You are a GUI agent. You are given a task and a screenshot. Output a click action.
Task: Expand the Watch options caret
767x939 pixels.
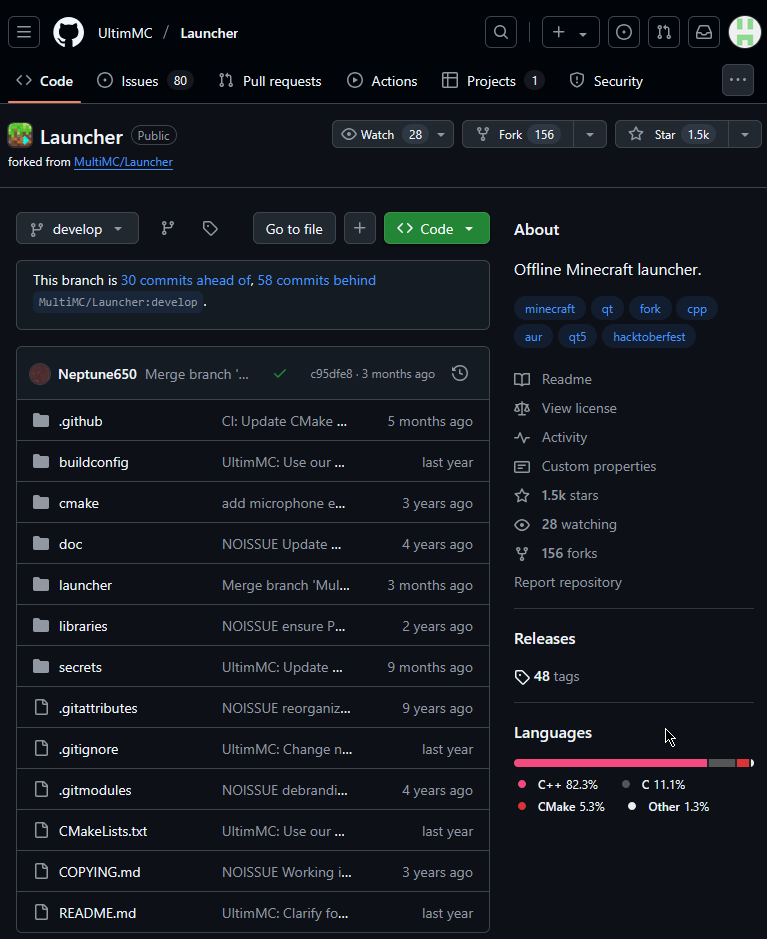coord(441,134)
